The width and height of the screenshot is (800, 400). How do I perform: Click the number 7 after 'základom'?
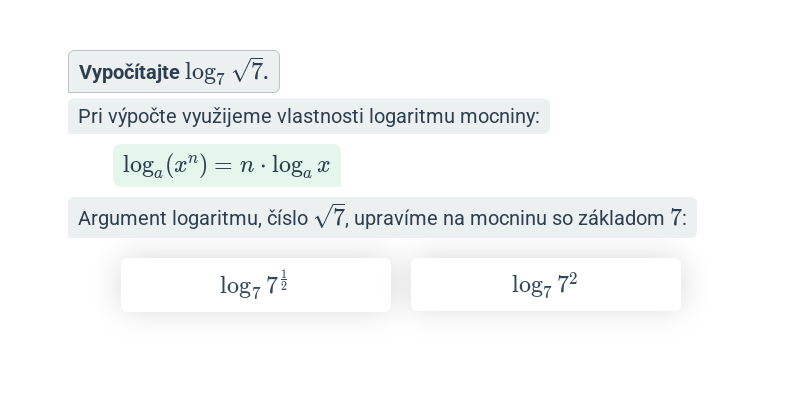pyautogui.click(x=675, y=218)
